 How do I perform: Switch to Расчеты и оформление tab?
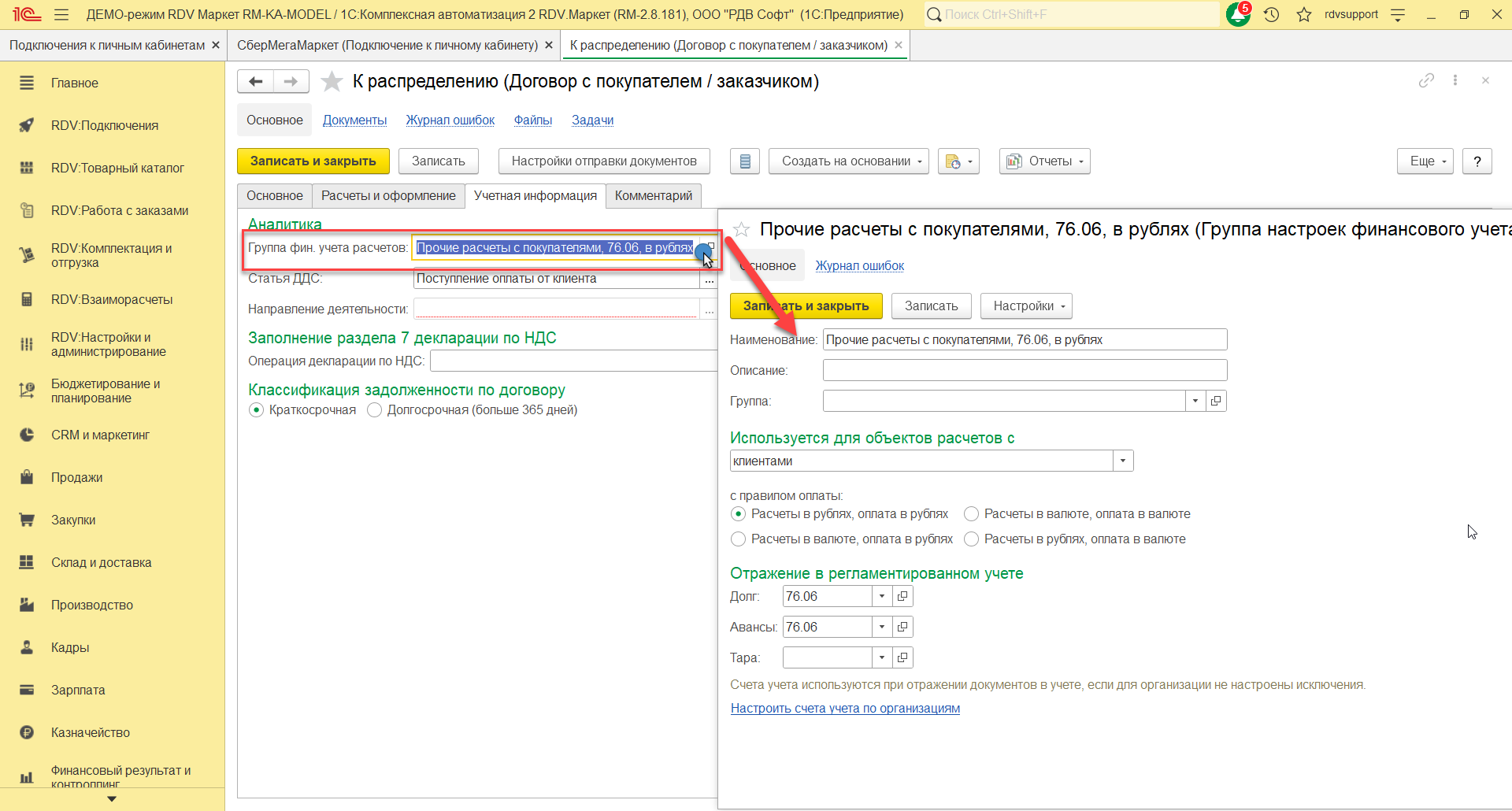(x=388, y=196)
